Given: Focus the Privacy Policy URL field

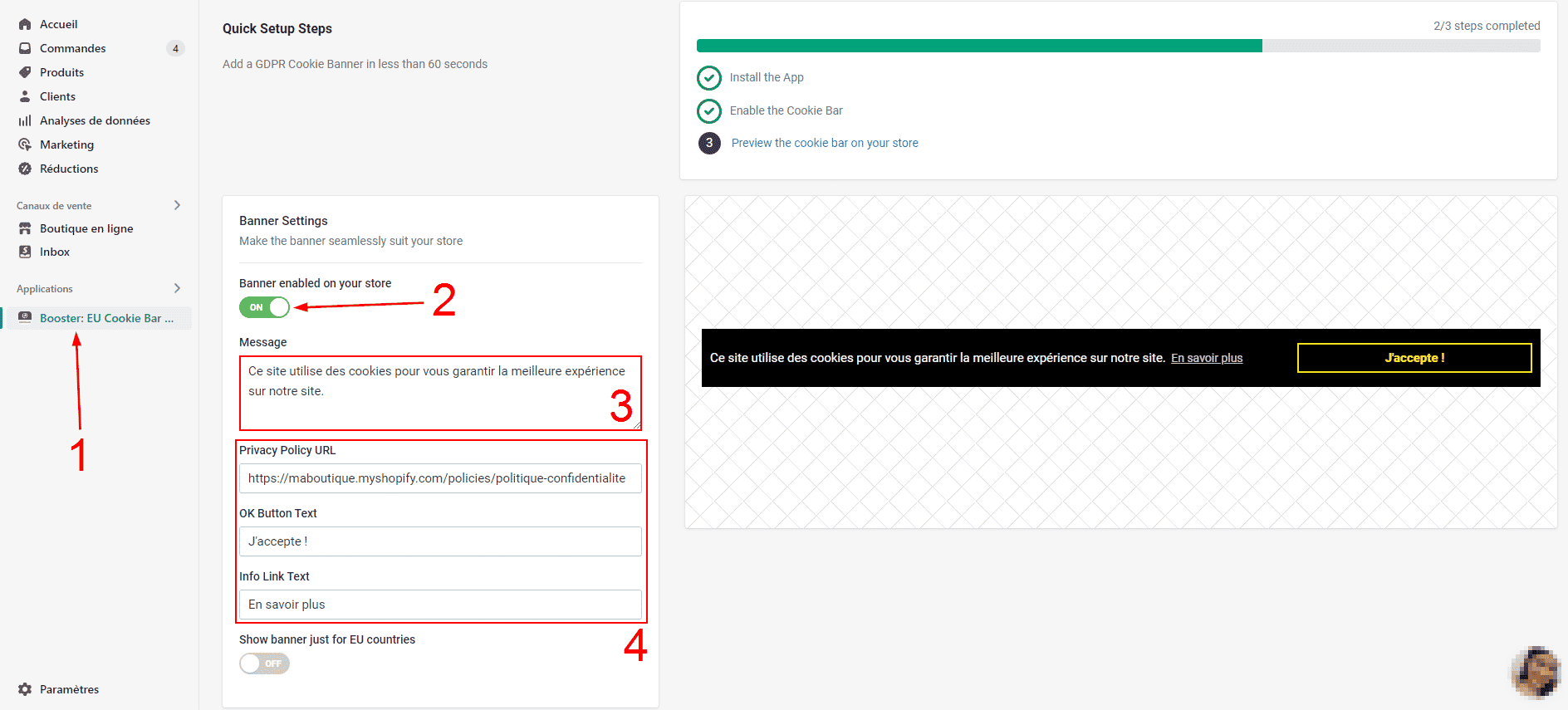Looking at the screenshot, I should (x=439, y=478).
